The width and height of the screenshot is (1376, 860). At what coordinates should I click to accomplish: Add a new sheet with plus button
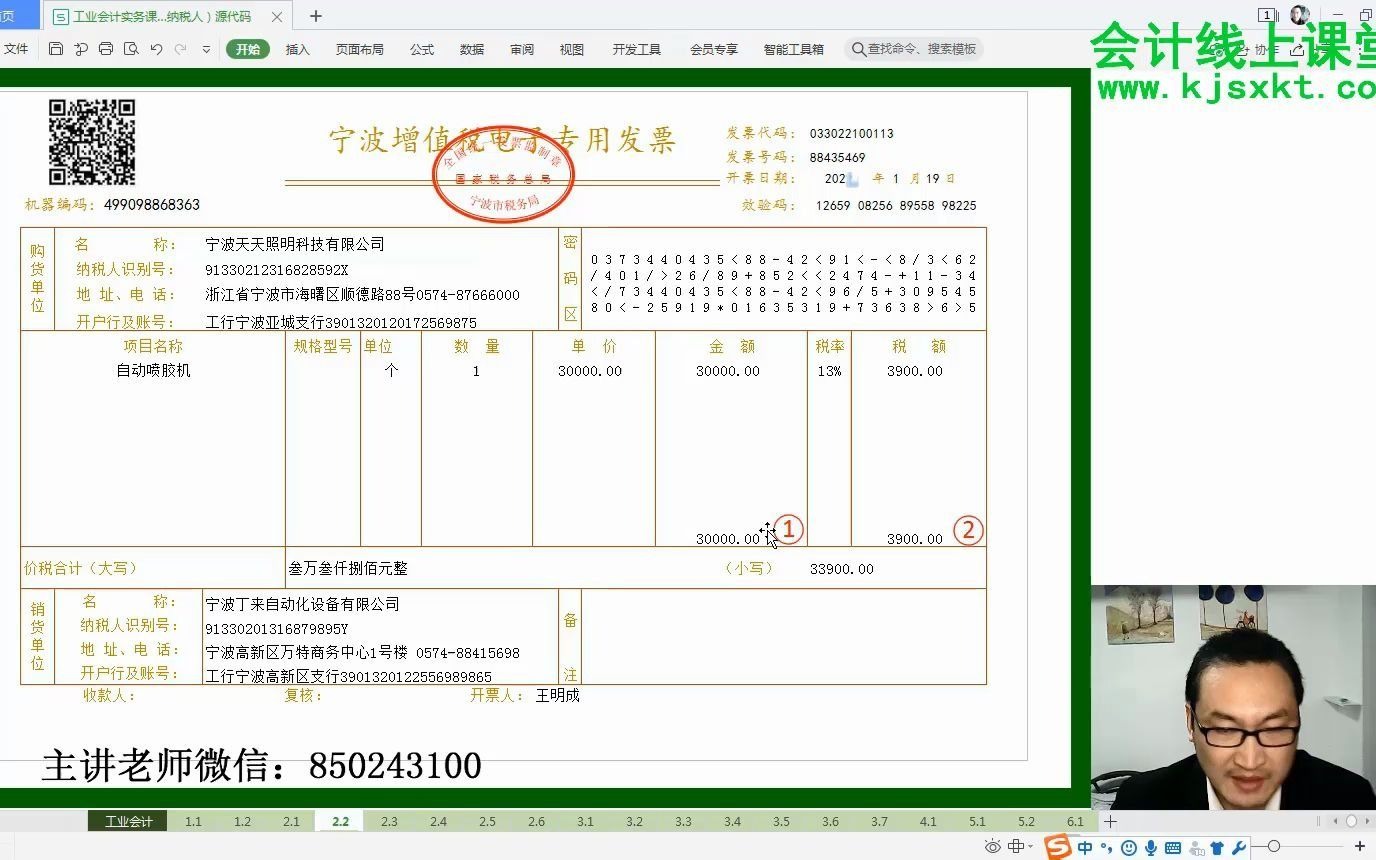1110,821
